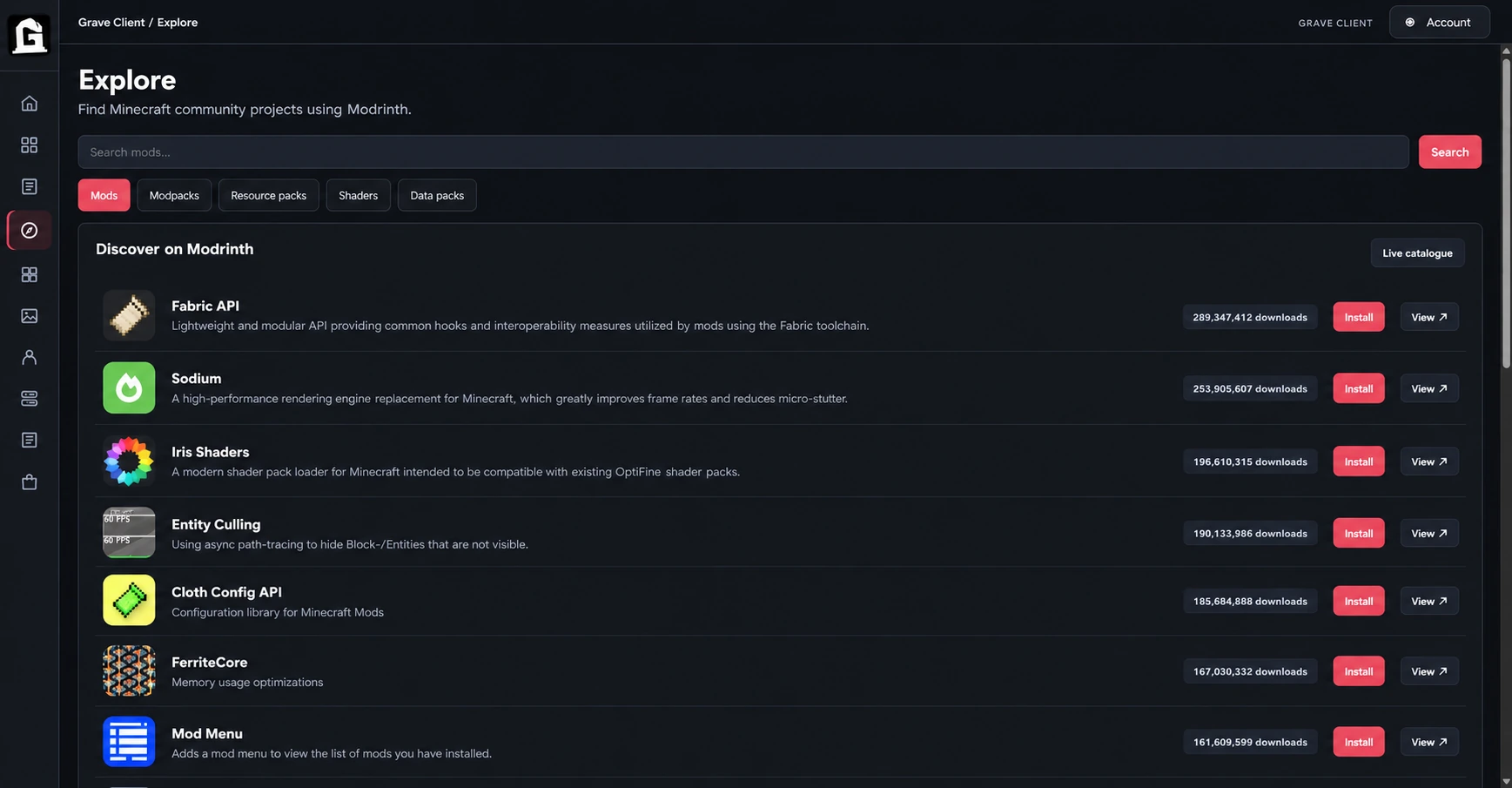Install Mod Menu
Screen dimensions: 1512x788
(x=1359, y=742)
